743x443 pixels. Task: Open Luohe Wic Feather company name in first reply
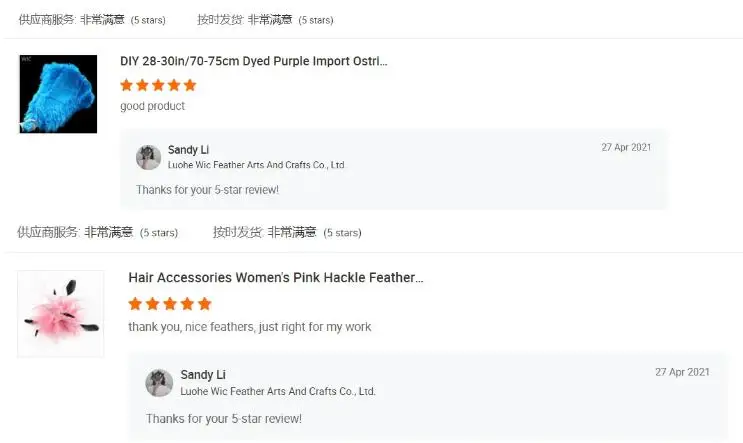256,165
